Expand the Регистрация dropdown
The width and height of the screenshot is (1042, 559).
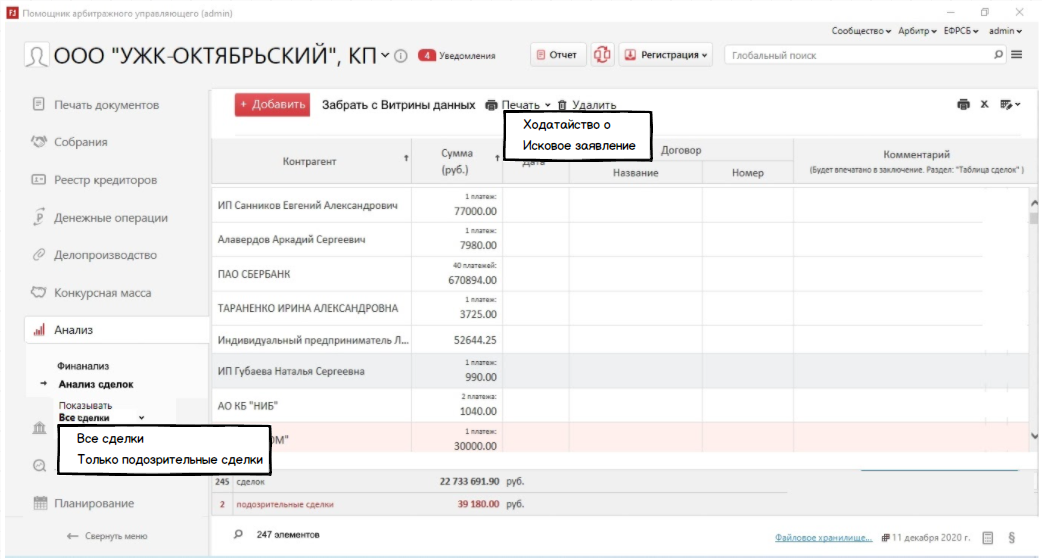coord(666,55)
